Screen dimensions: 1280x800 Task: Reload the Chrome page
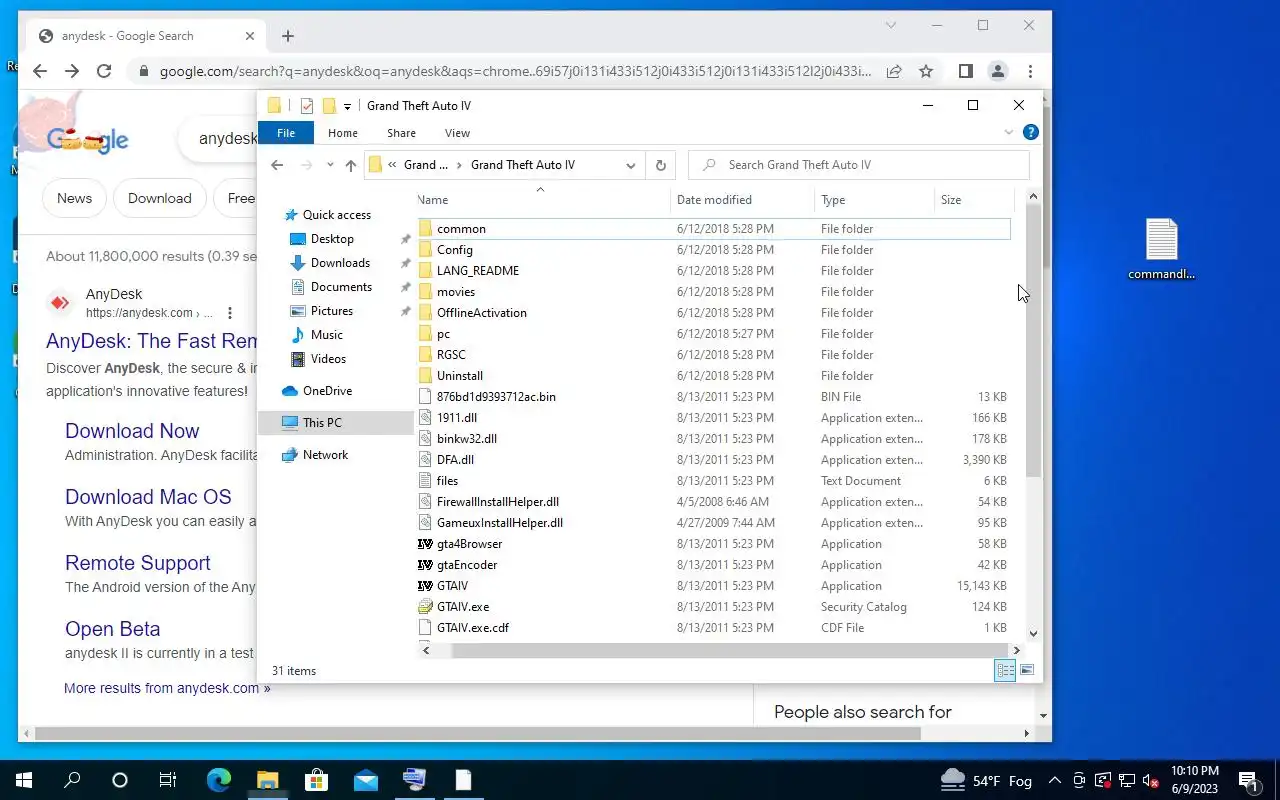pos(104,71)
